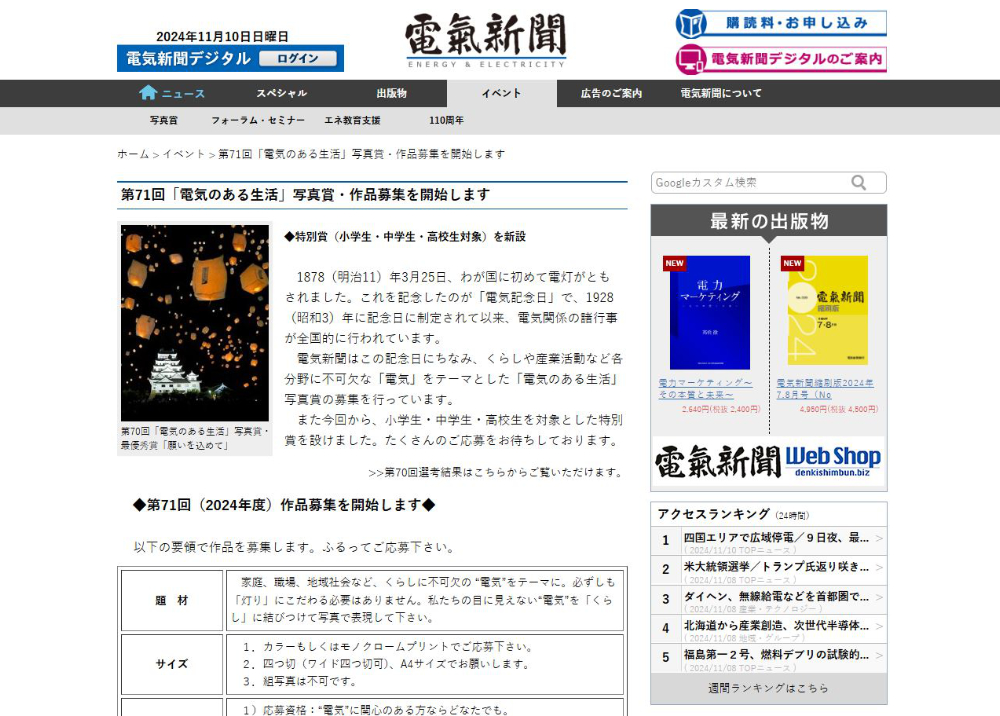Click the ホーム breadcrumb link
The width and height of the screenshot is (1000, 716).
[133, 154]
